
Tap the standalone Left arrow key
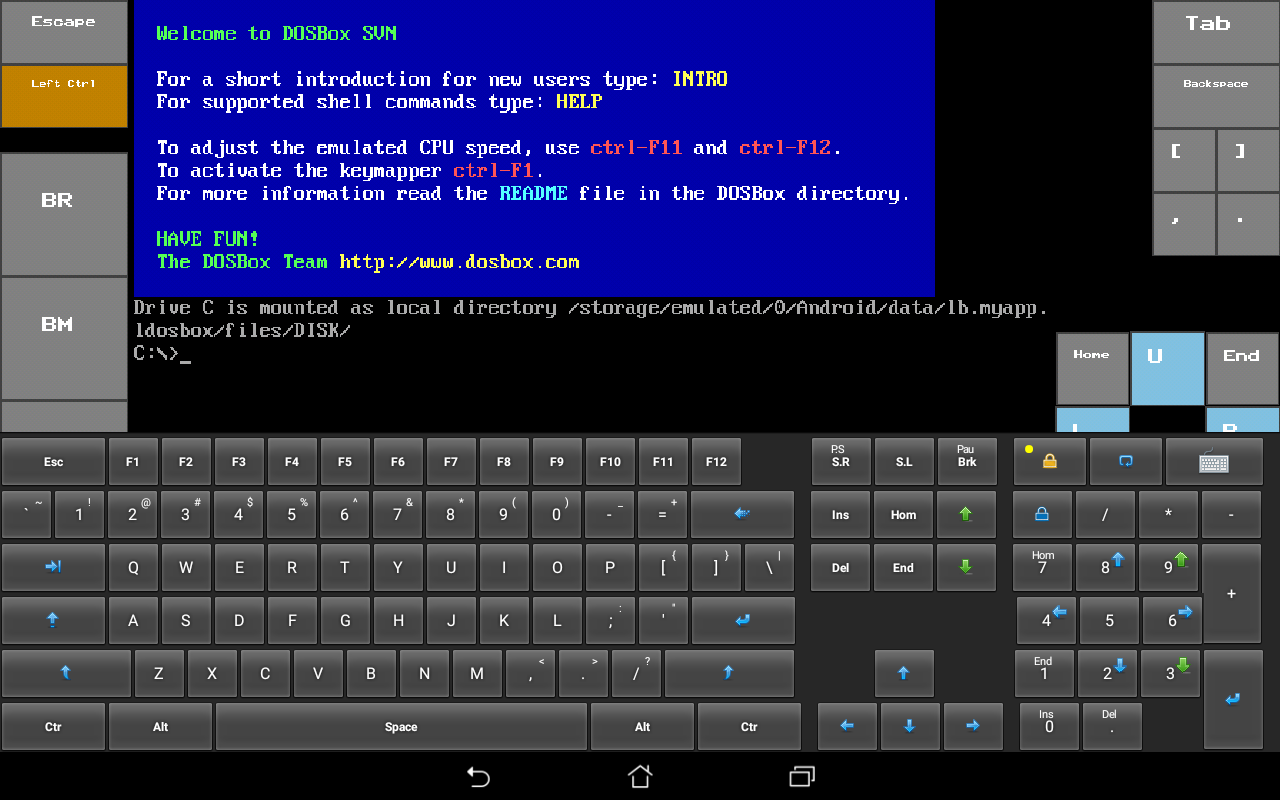[846, 726]
